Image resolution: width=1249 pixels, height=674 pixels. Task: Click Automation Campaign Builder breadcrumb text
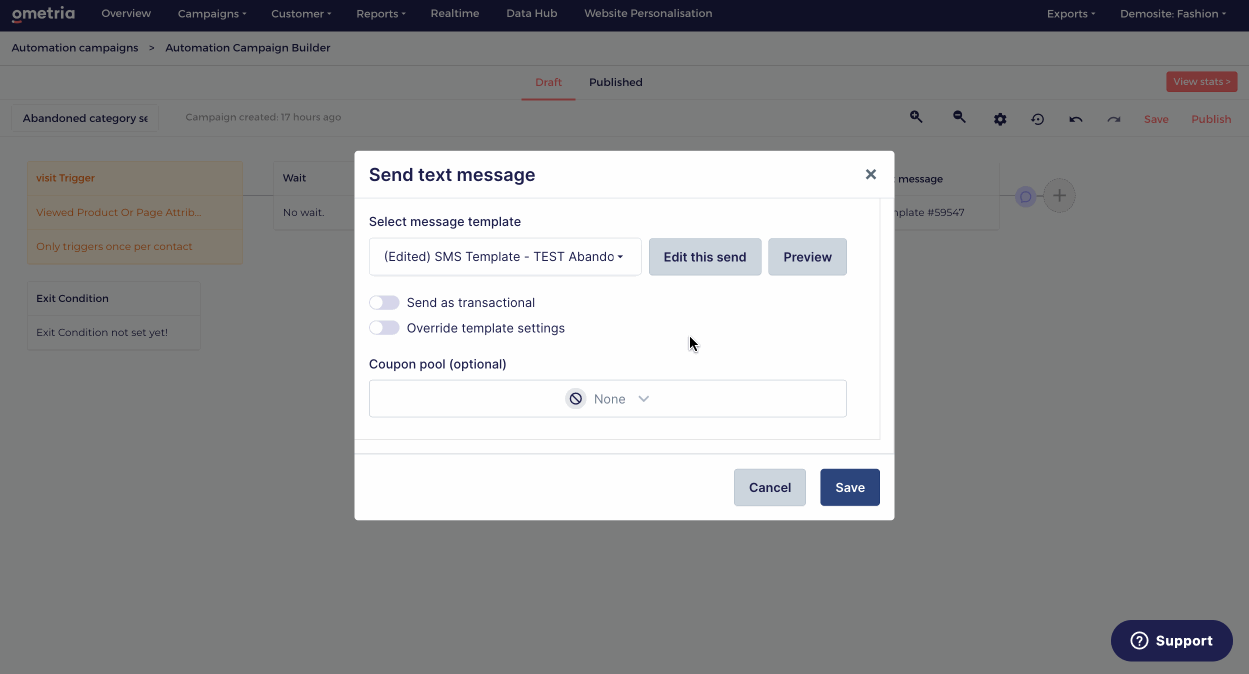pyautogui.click(x=248, y=48)
